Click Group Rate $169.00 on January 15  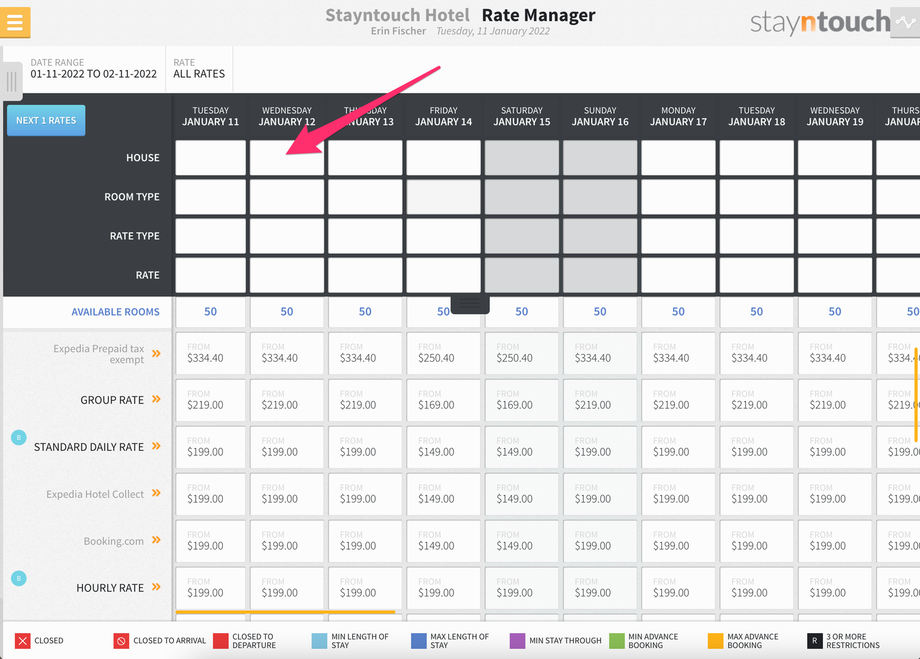[x=522, y=400]
